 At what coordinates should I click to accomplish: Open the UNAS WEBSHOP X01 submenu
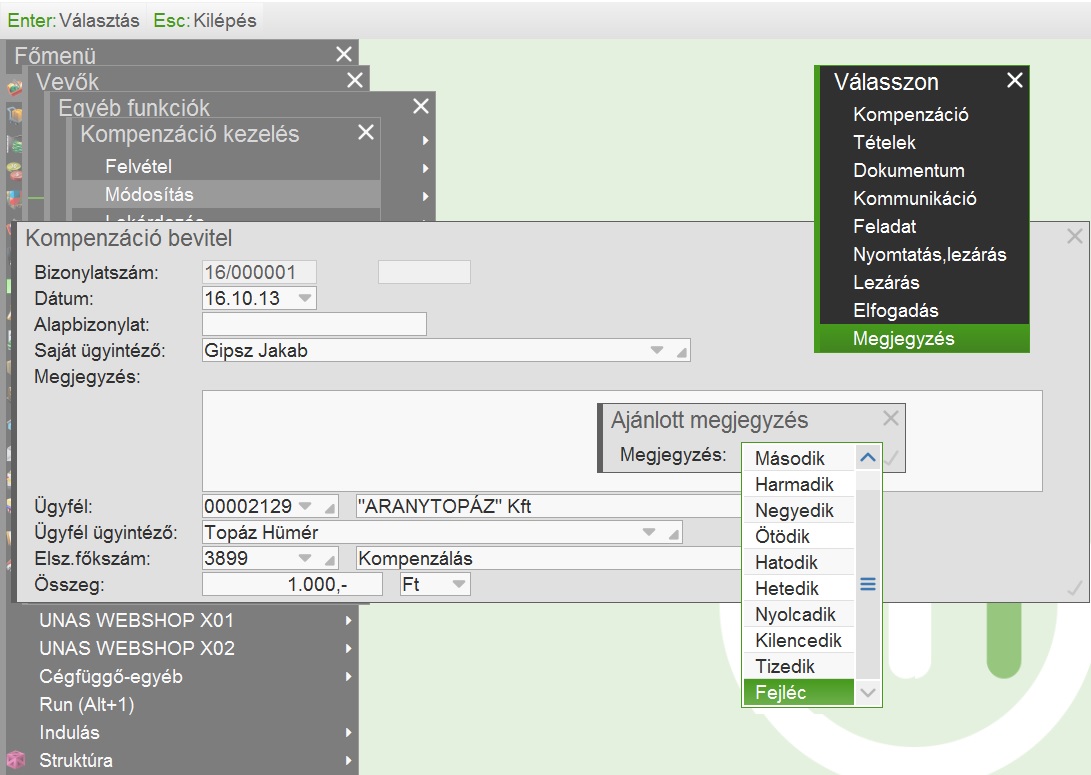(136, 620)
